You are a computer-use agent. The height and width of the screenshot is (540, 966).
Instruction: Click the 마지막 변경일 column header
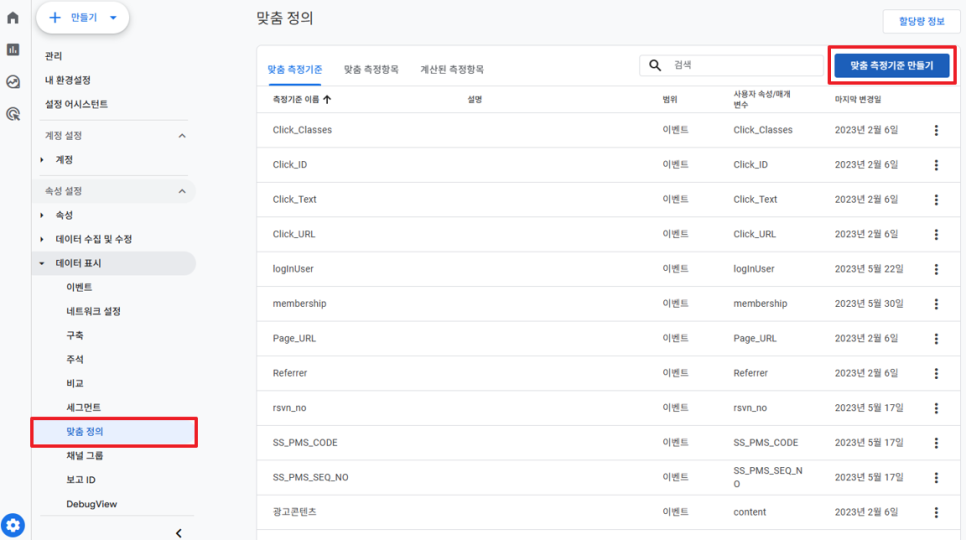point(858,99)
